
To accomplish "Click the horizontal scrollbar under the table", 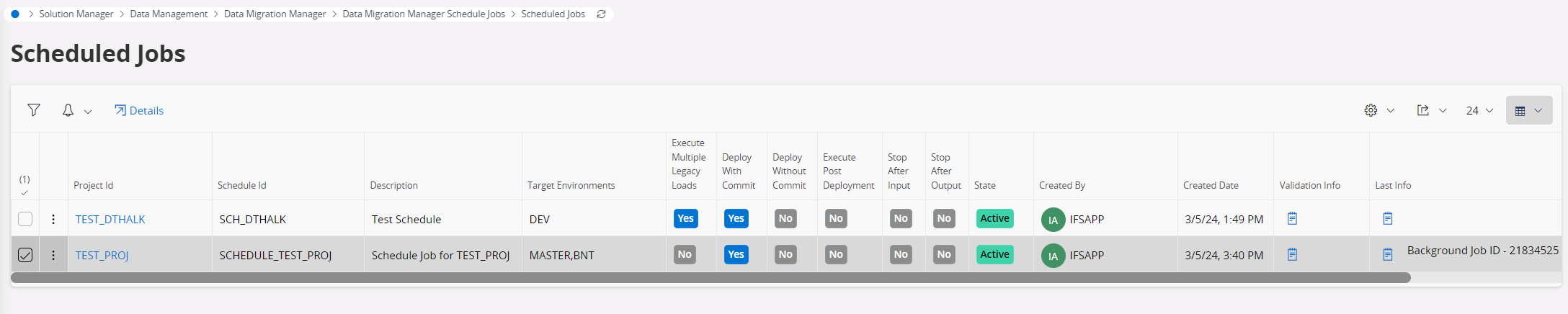I will point(710,278).
